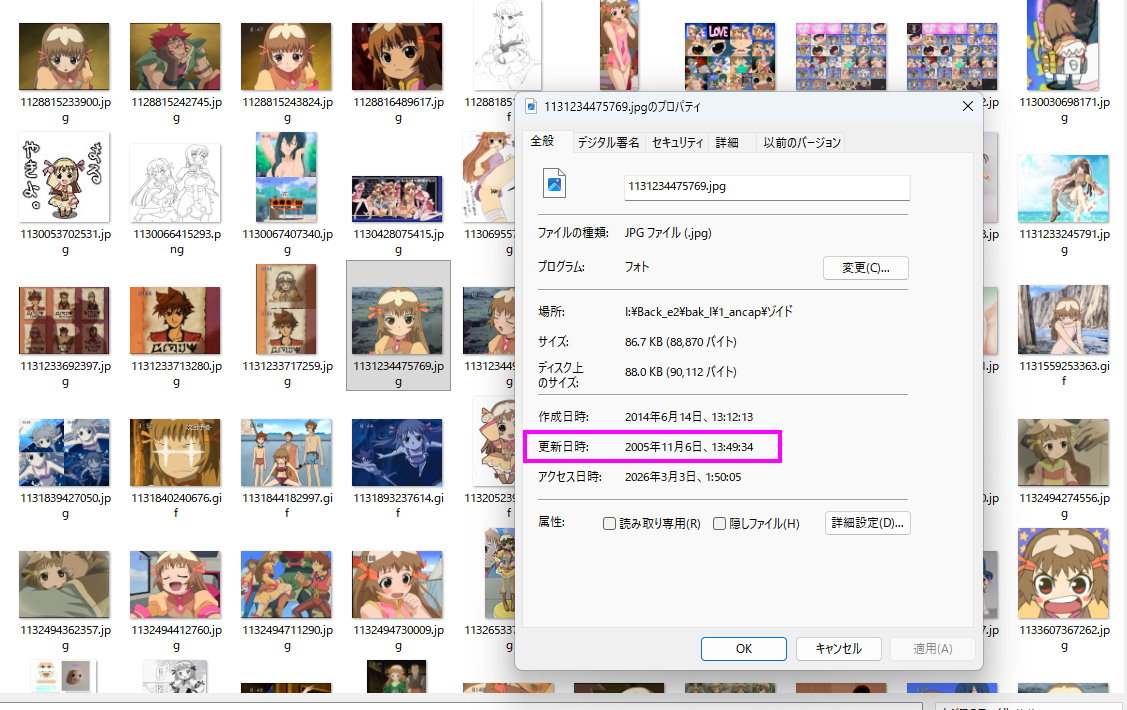Switch to the デジタル署名 tab
The image size is (1127, 710).
[608, 143]
